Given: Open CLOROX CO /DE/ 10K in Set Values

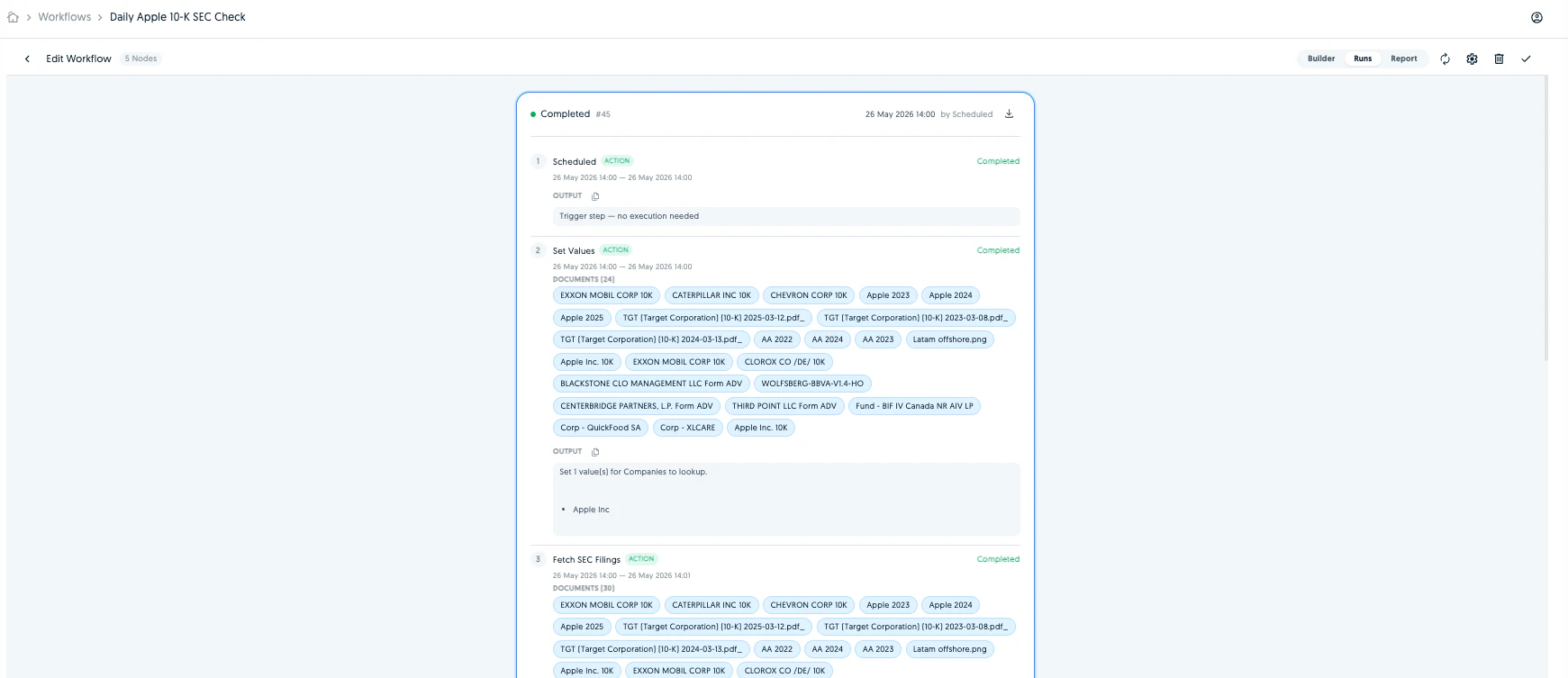Looking at the screenshot, I should tap(784, 362).
